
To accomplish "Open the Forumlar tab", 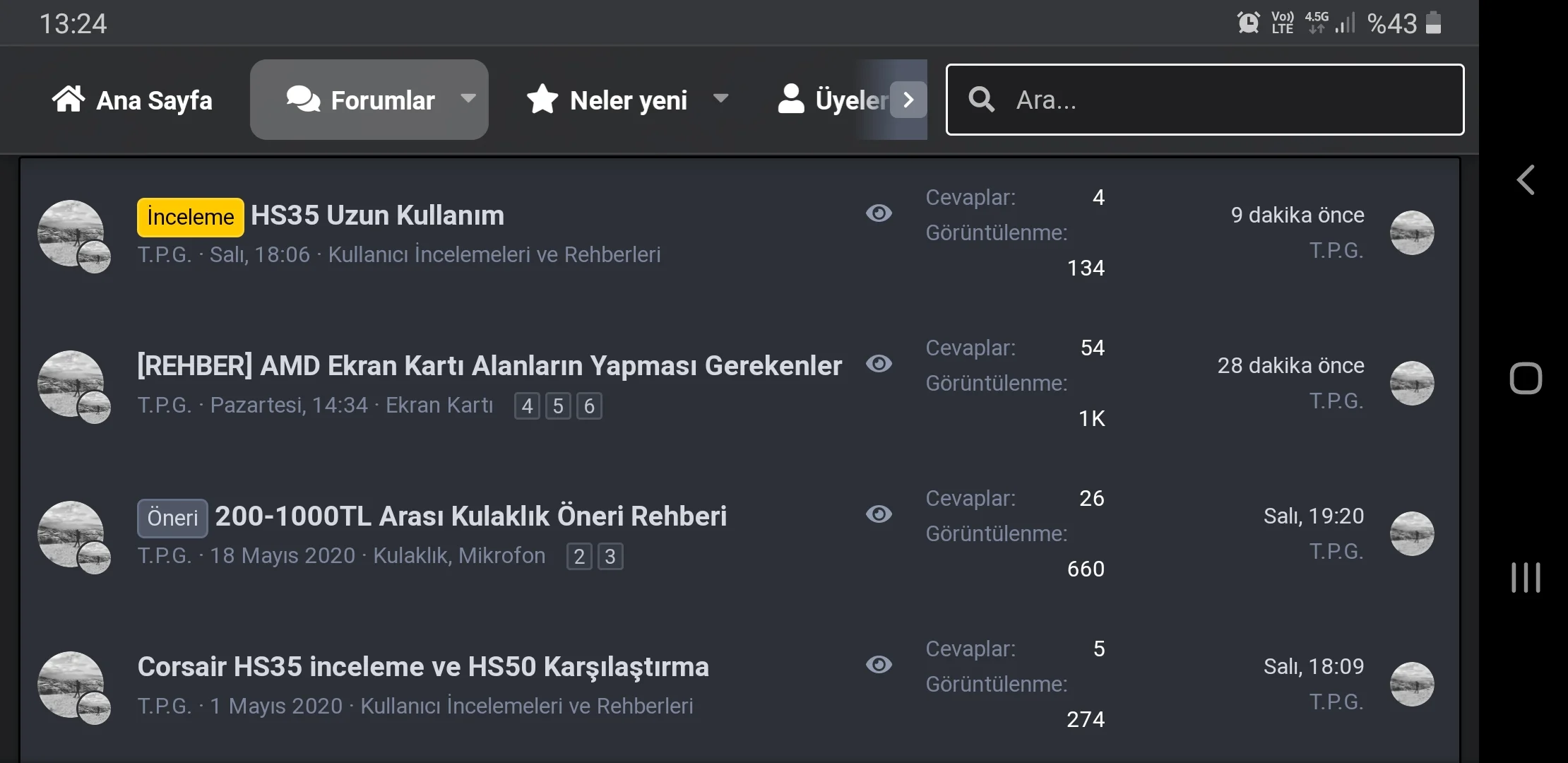I will (361, 100).
